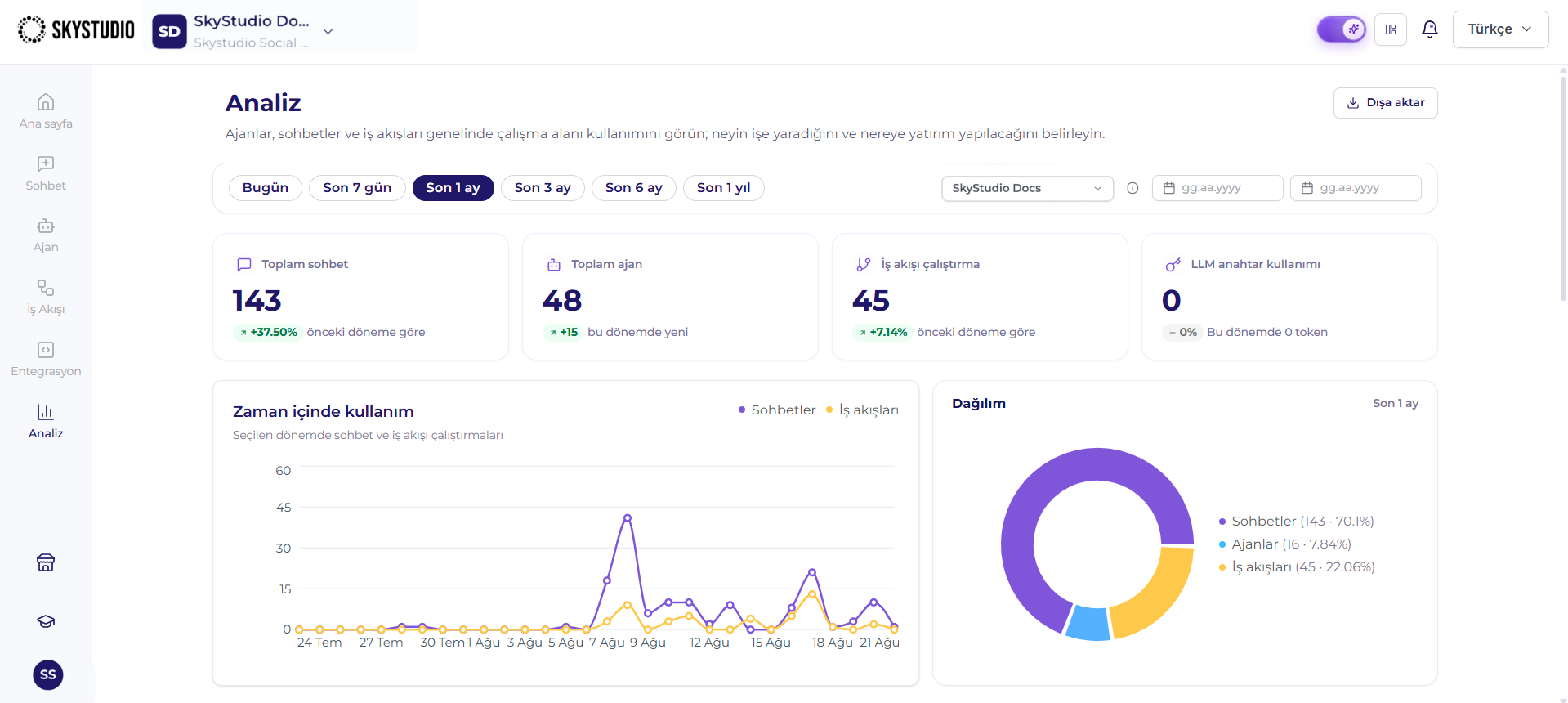
Task: Open the graduation cap learning icon
Action: (46, 621)
